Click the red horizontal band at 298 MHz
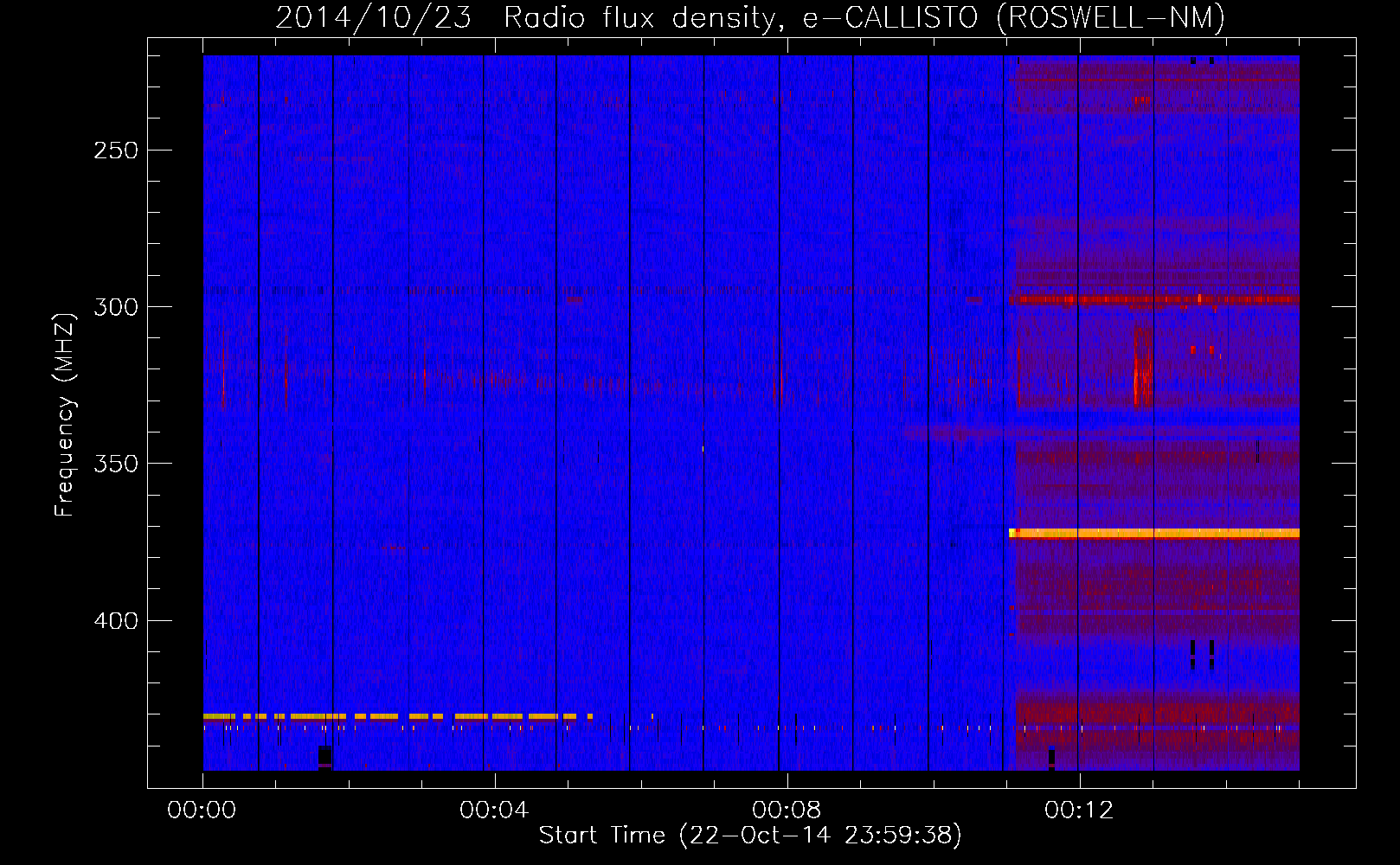Screen dimensions: 1400x865 coord(1154,300)
